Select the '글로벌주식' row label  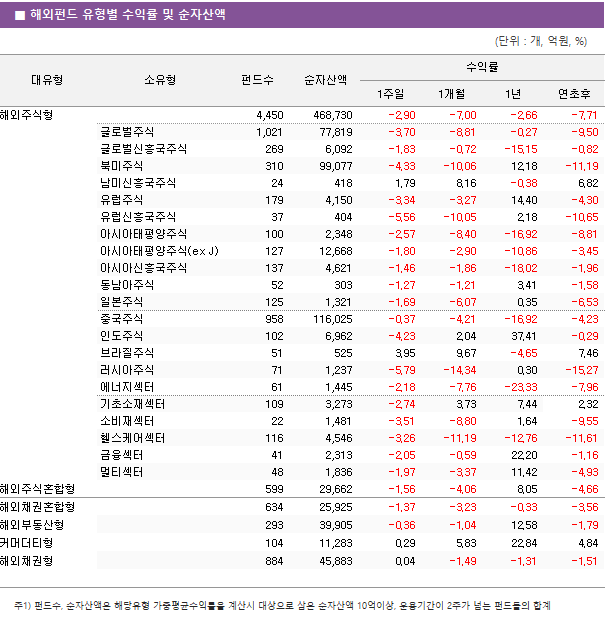point(127,132)
